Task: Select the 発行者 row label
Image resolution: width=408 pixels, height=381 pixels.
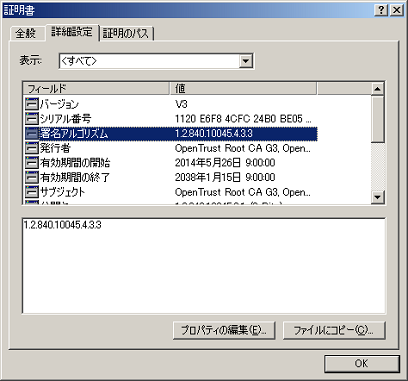Action: (x=55, y=148)
